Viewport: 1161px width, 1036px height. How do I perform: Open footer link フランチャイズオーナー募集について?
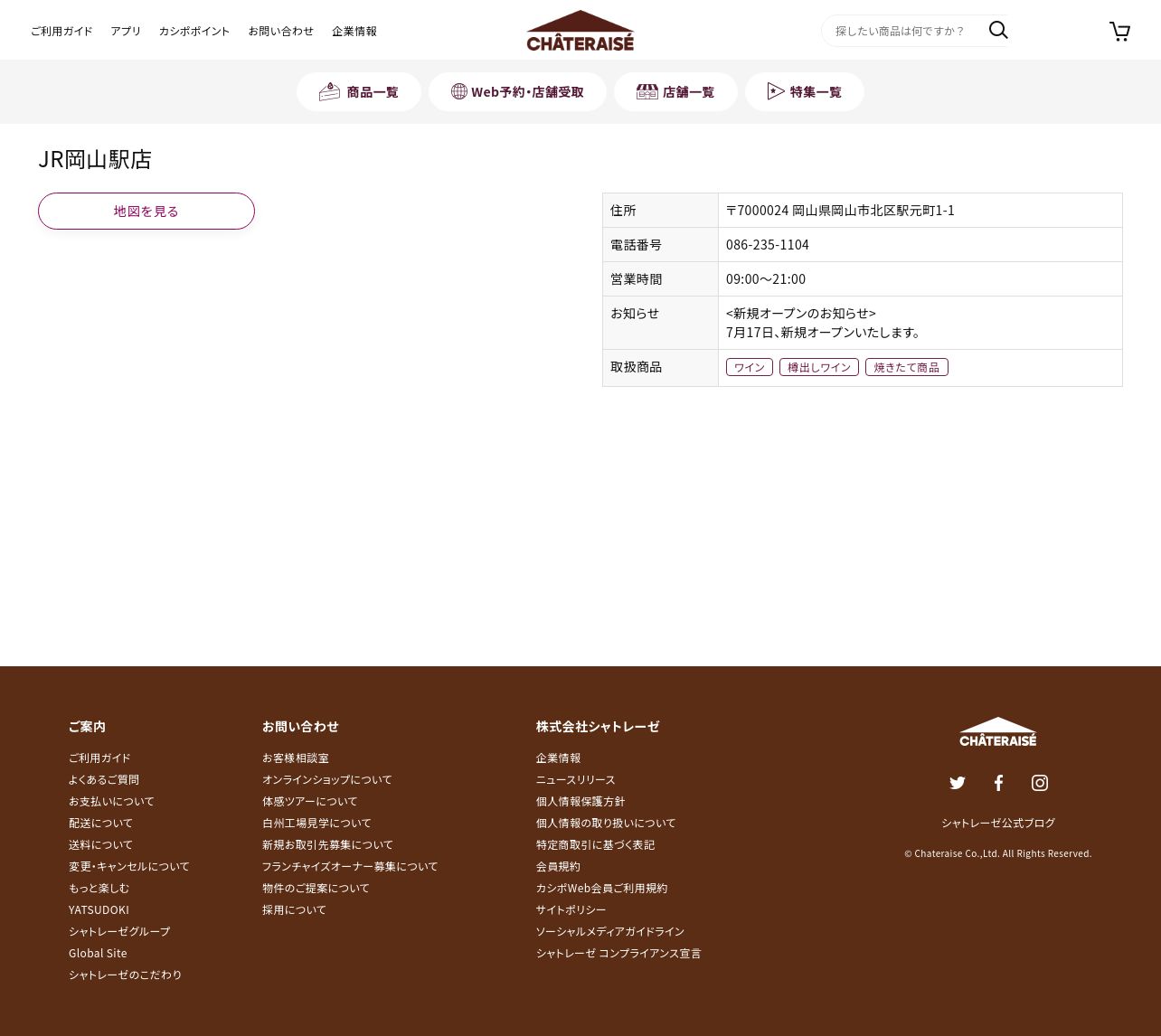[350, 866]
